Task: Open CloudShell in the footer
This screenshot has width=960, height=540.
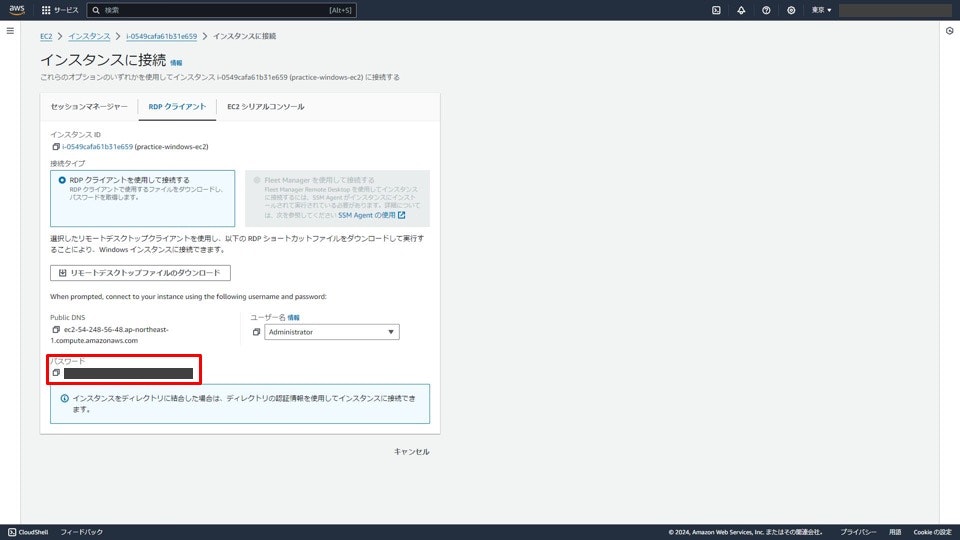Action: [x=28, y=532]
